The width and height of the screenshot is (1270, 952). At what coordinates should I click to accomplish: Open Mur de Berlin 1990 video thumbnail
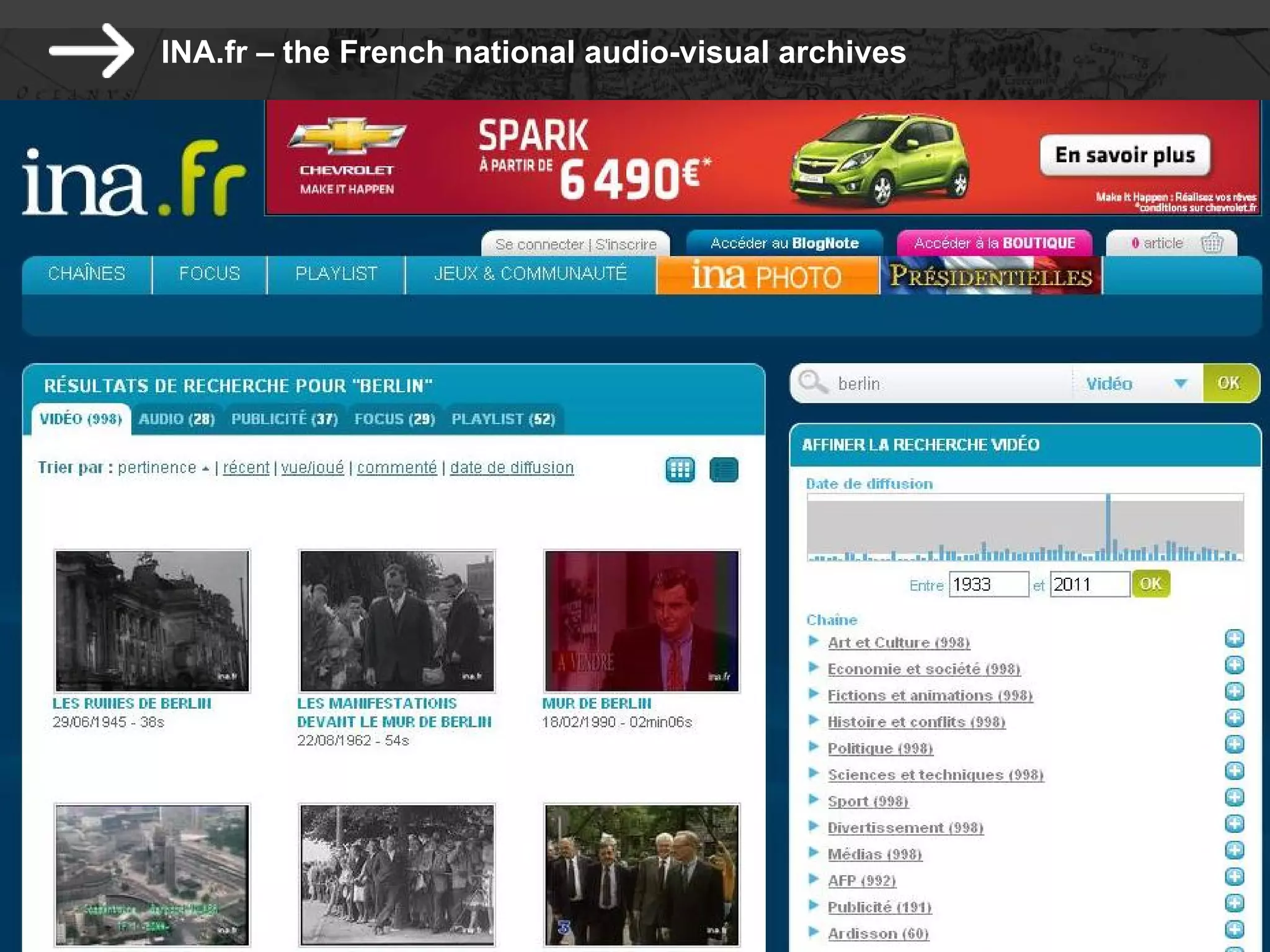[x=642, y=621]
